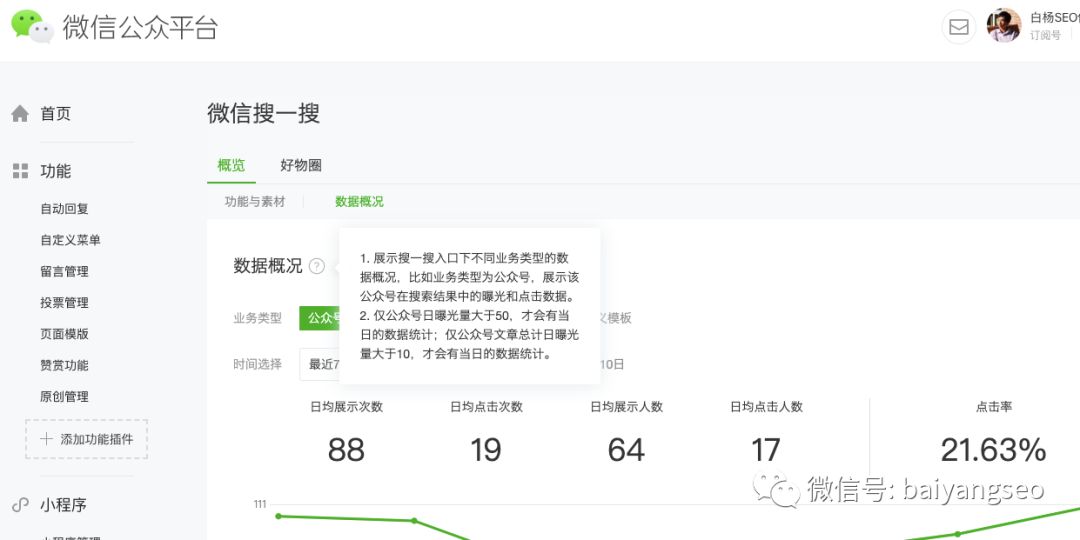This screenshot has height=540, width=1080.
Task: Click the 小程序 section label
Action: 63,505
